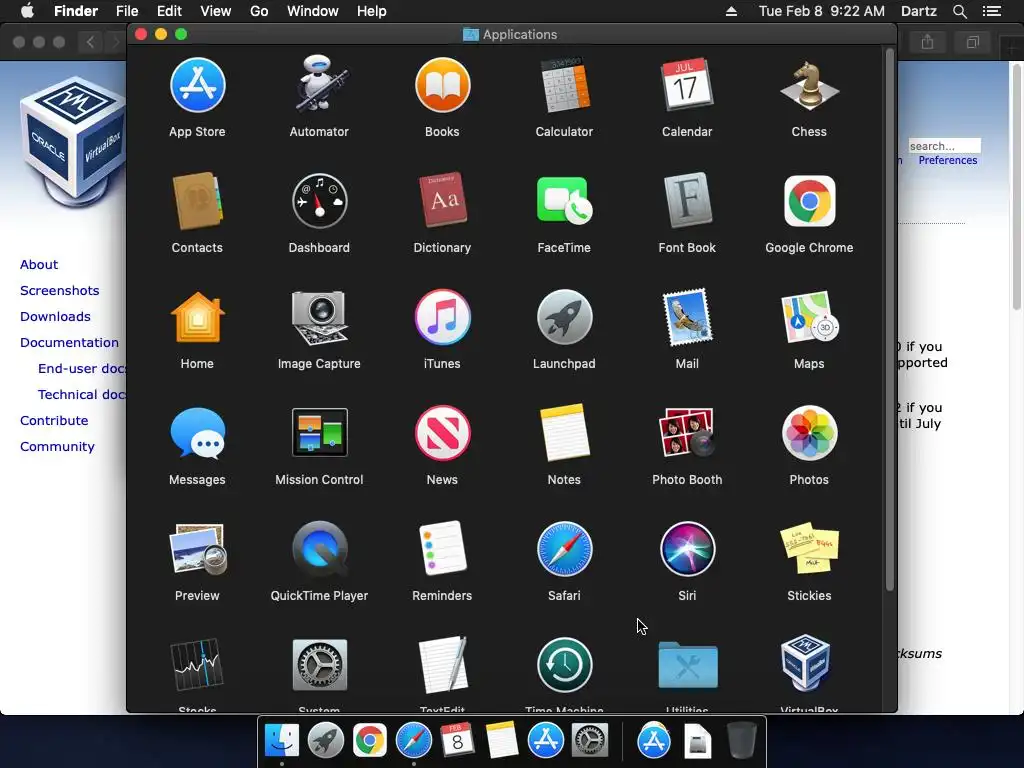Open Notification Center in menu bar

point(991,11)
